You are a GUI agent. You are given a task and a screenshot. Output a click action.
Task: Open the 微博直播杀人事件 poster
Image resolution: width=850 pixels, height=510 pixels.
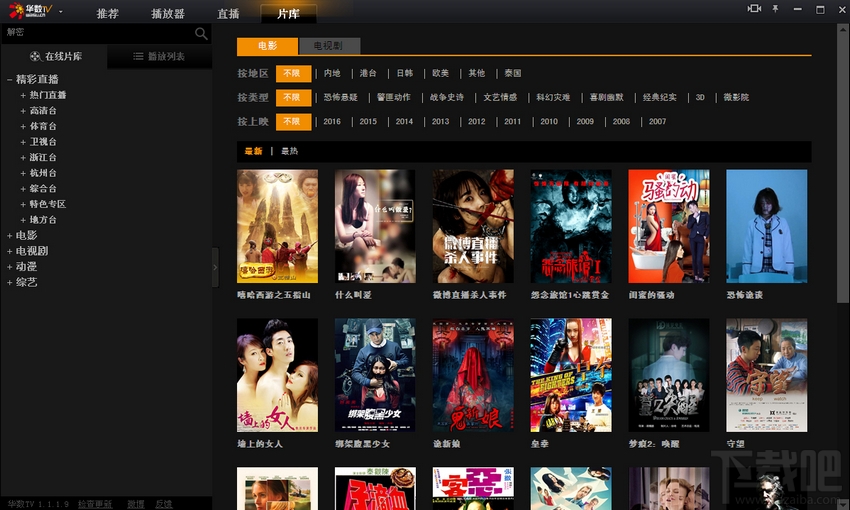tap(473, 227)
